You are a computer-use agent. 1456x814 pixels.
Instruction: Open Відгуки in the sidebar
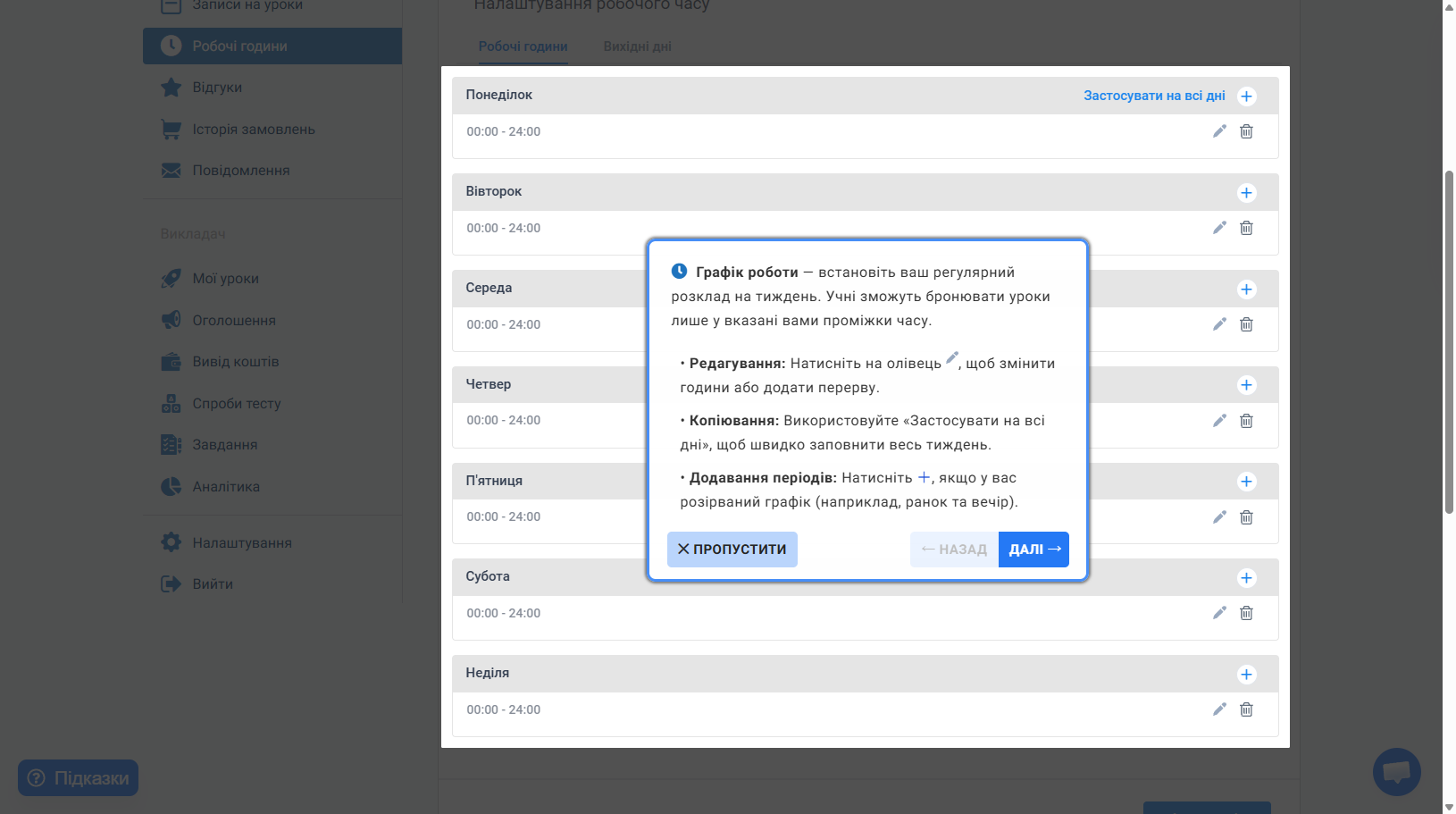pos(272,88)
